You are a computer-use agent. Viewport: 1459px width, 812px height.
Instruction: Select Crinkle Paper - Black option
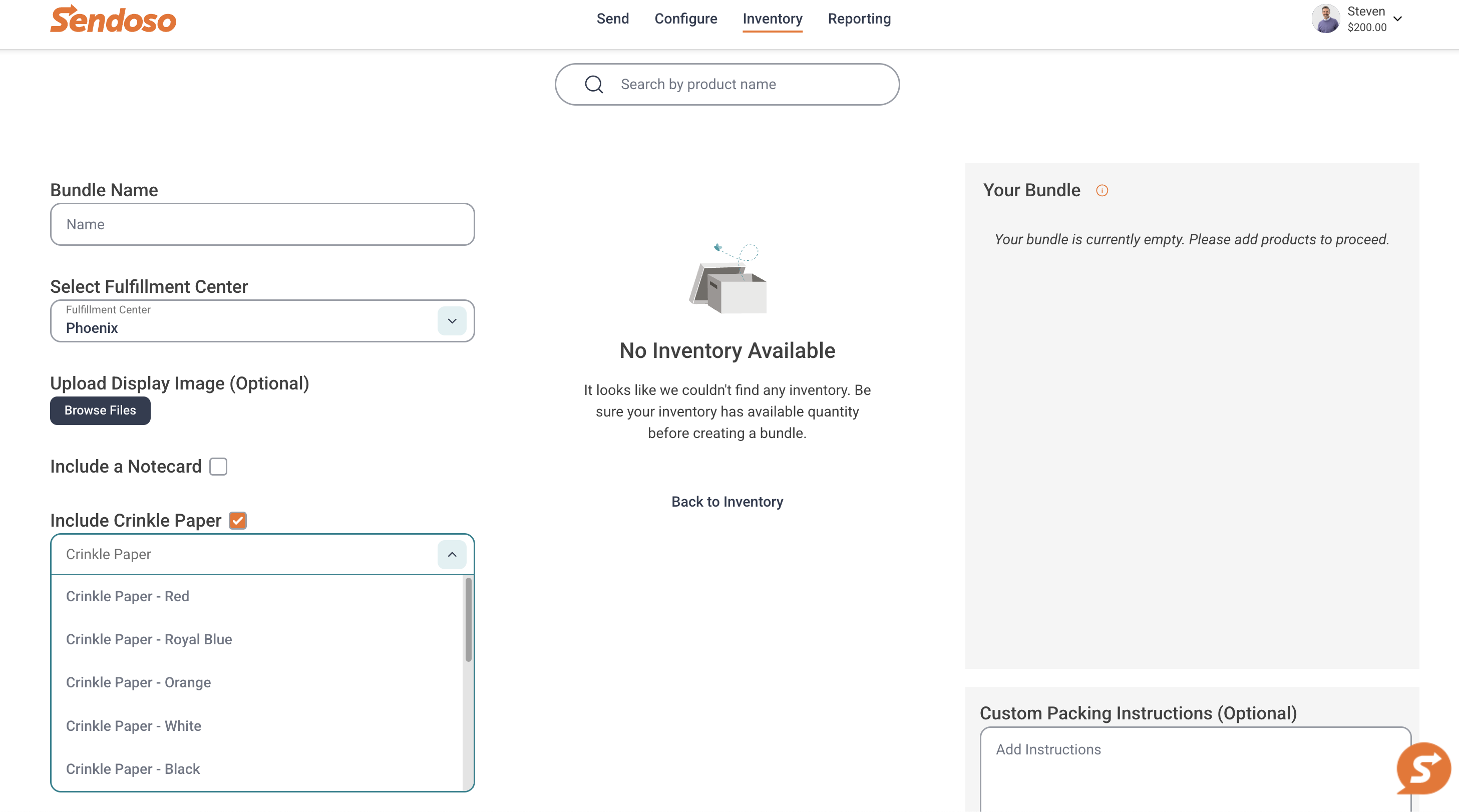(x=257, y=769)
